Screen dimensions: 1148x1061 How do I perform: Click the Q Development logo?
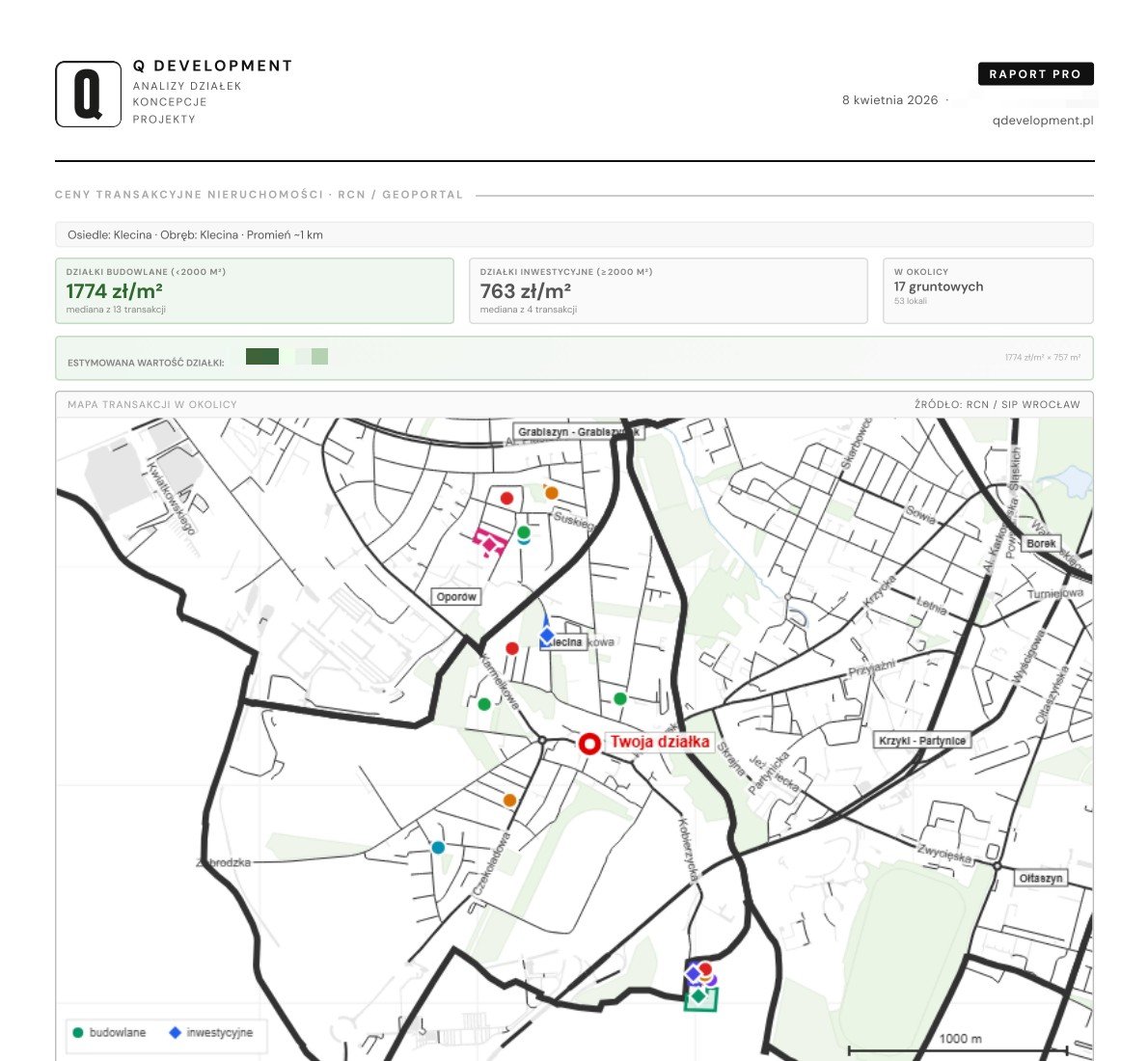(88, 94)
